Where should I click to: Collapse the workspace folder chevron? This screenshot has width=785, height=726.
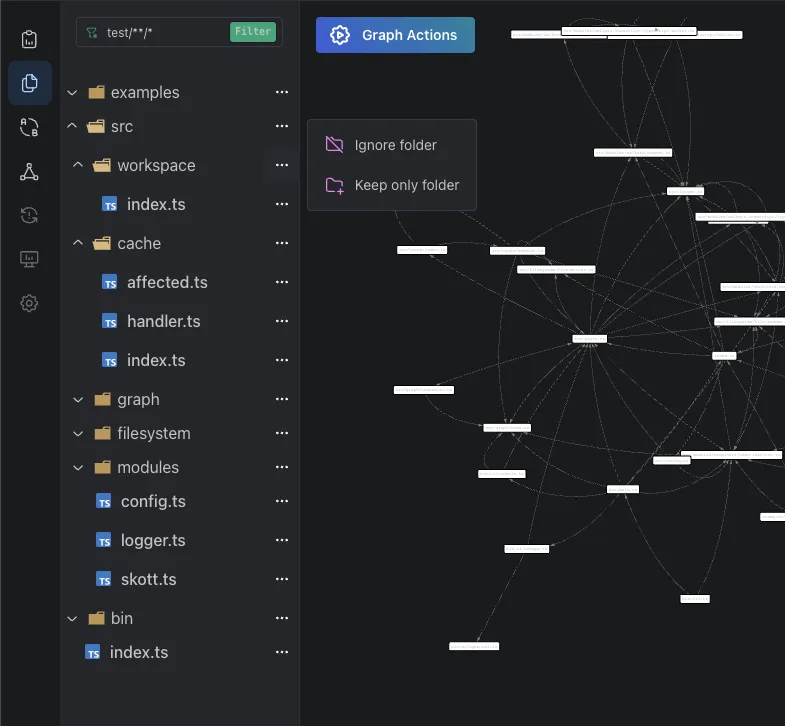pos(78,165)
